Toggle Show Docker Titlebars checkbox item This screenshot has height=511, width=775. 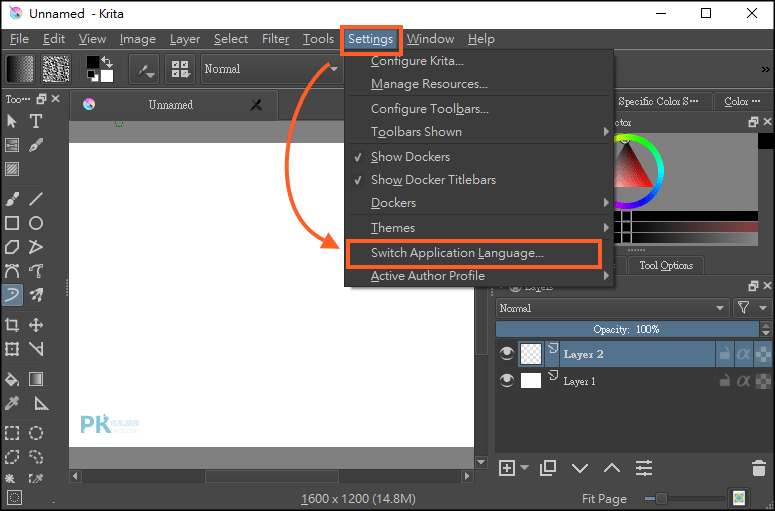479,180
